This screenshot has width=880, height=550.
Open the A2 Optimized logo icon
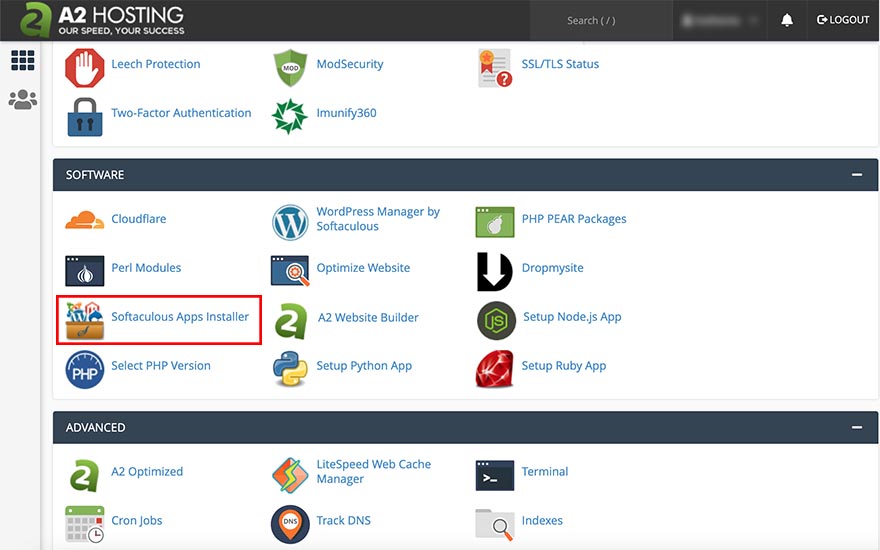coord(85,475)
